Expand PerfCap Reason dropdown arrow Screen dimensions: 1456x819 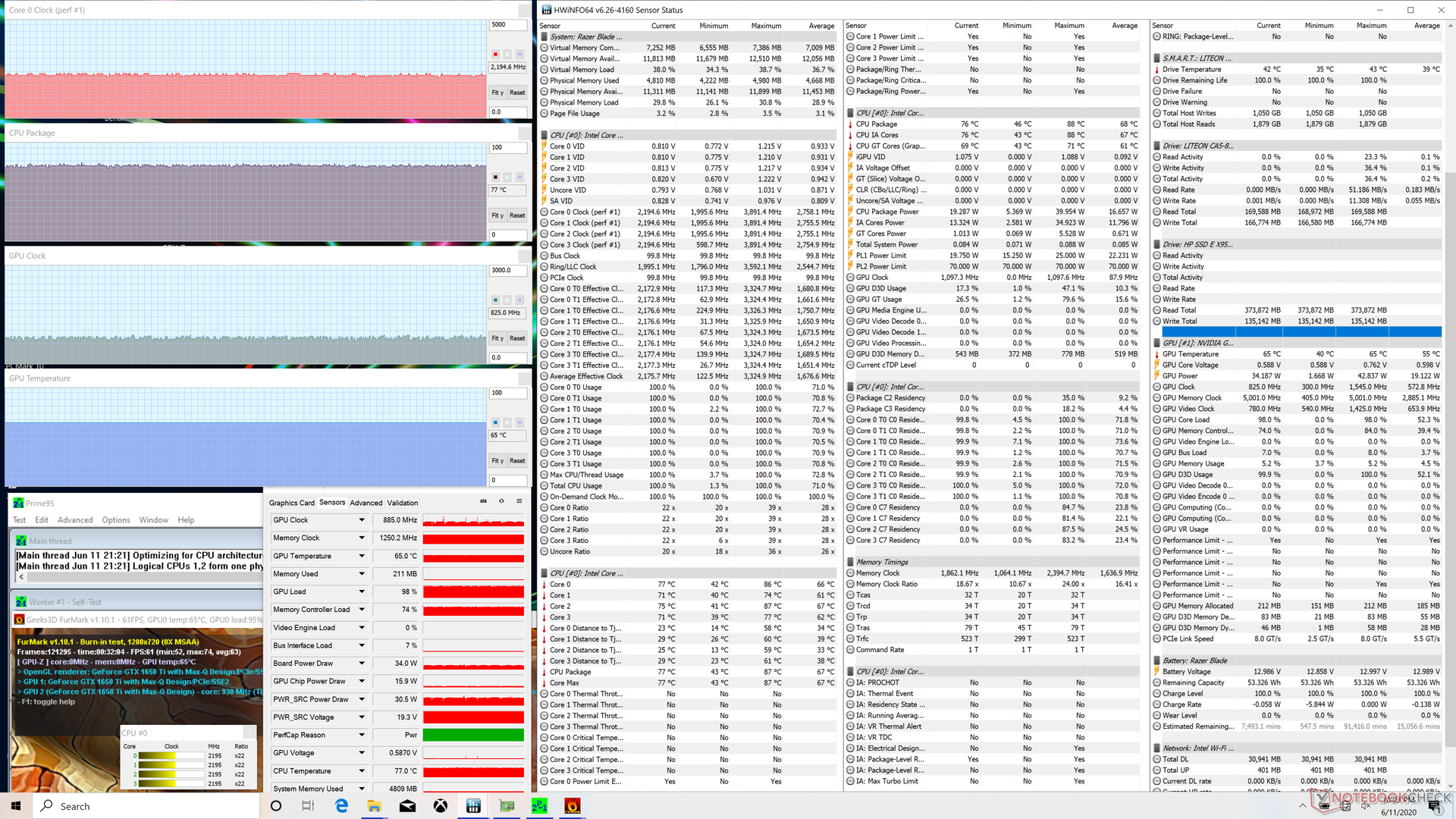click(362, 735)
